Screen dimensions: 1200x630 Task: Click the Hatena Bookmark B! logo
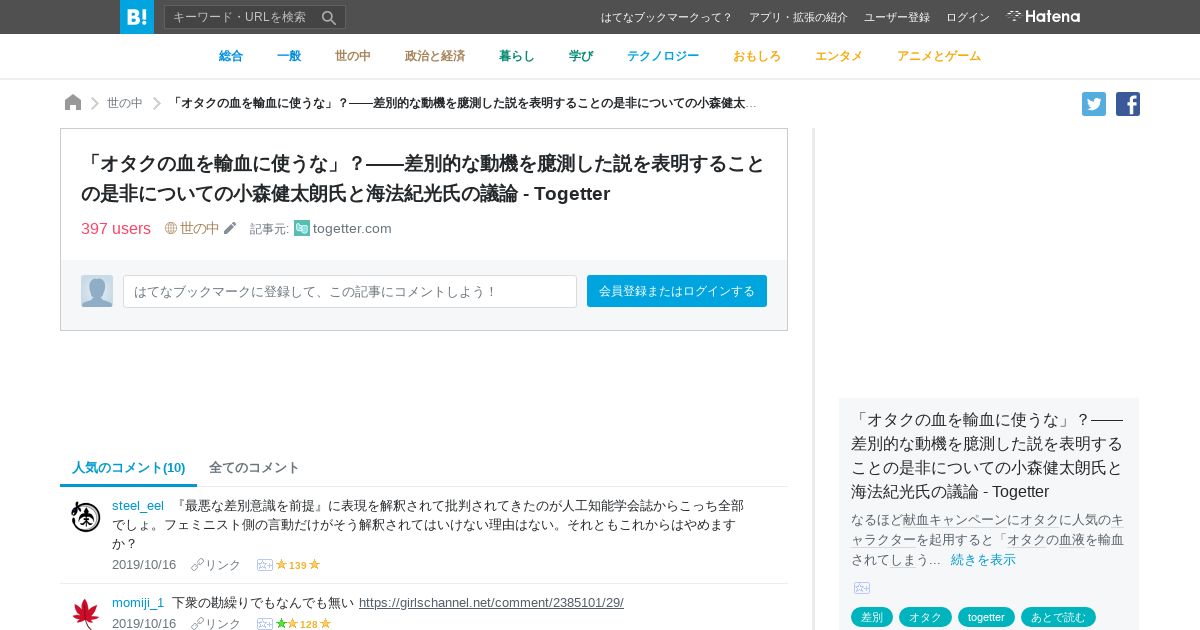tap(137, 17)
